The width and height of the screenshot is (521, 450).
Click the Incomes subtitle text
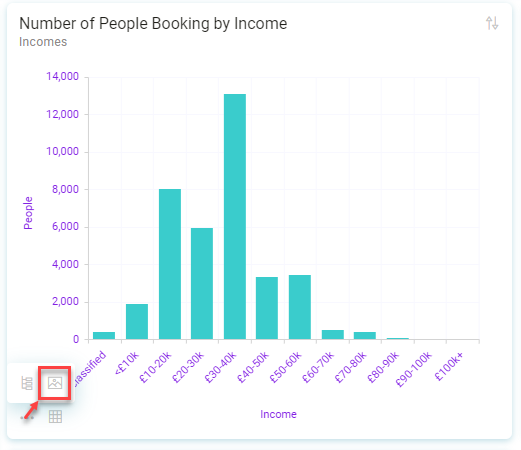[43, 42]
